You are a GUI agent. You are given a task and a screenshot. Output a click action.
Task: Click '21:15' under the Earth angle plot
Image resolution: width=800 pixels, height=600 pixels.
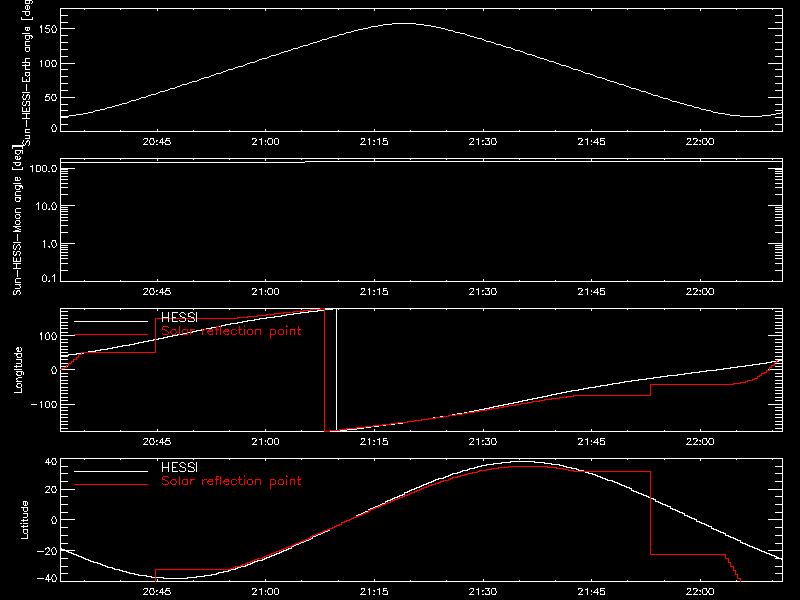(x=374, y=142)
